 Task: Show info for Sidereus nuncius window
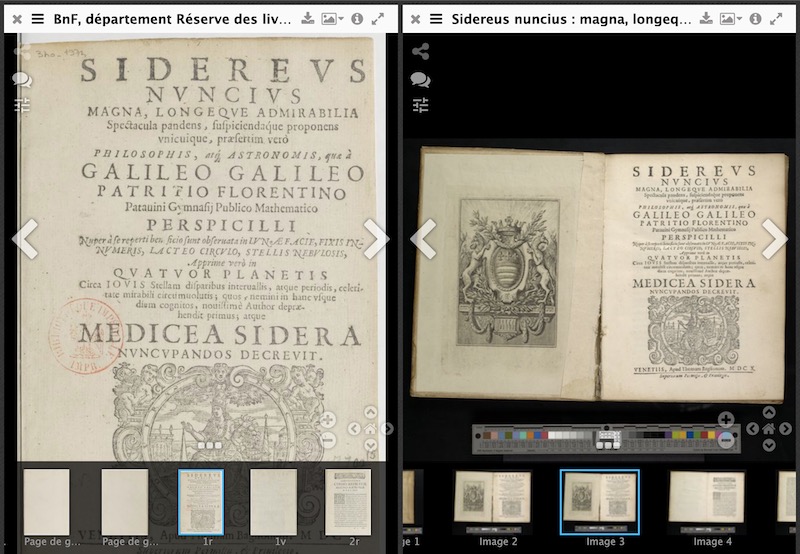756,19
